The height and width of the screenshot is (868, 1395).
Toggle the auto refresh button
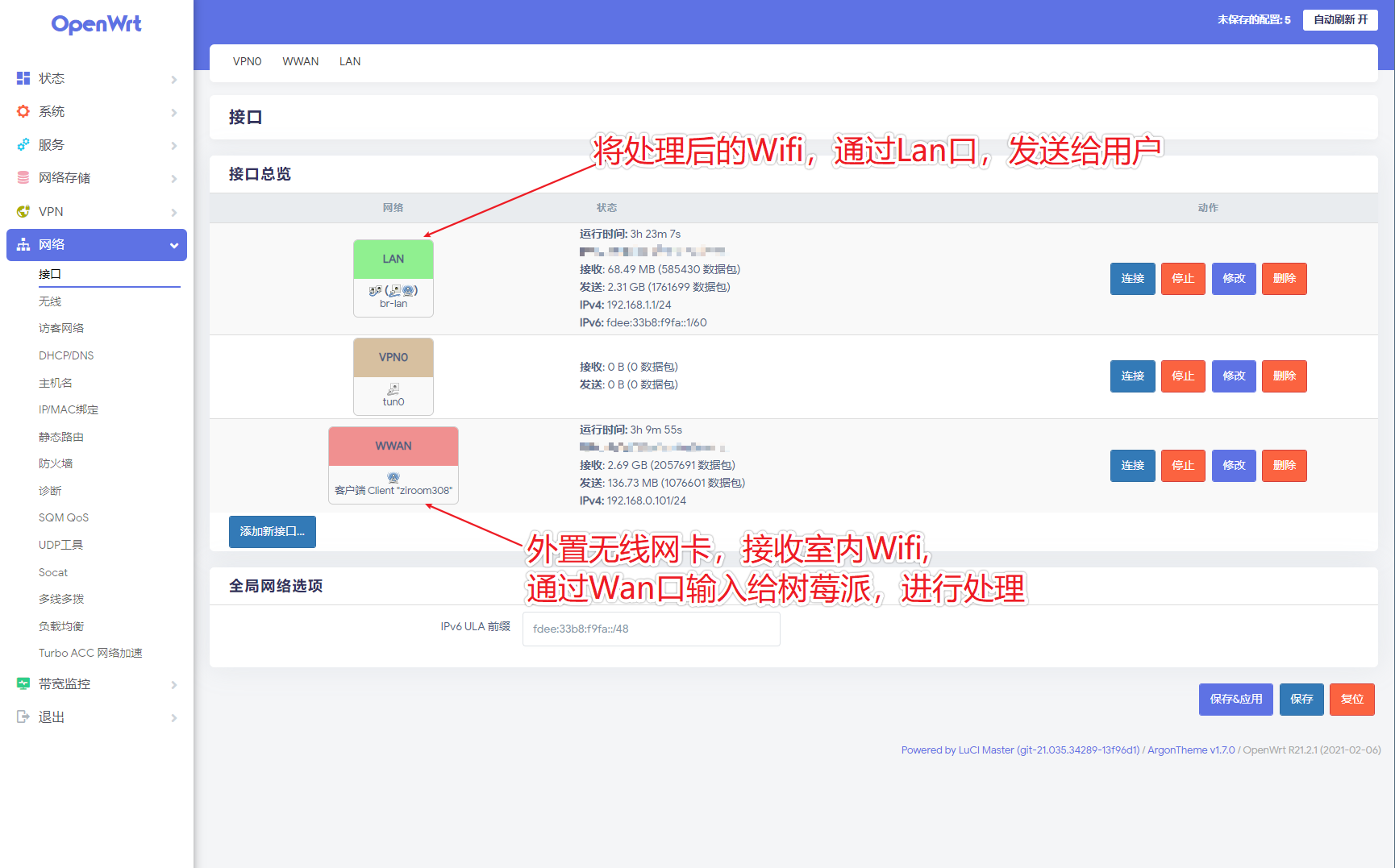coord(1340,19)
